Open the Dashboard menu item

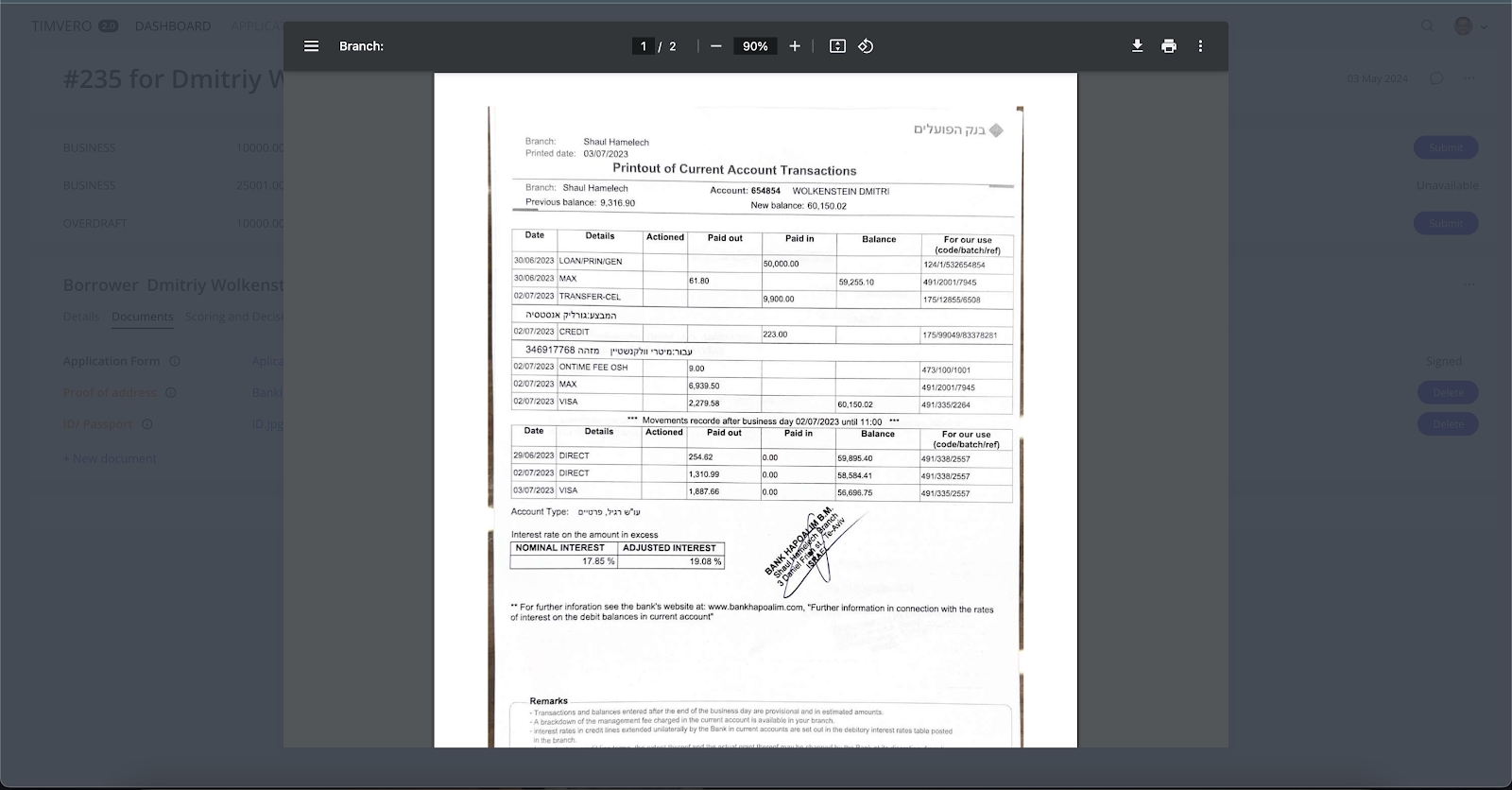pos(173,26)
